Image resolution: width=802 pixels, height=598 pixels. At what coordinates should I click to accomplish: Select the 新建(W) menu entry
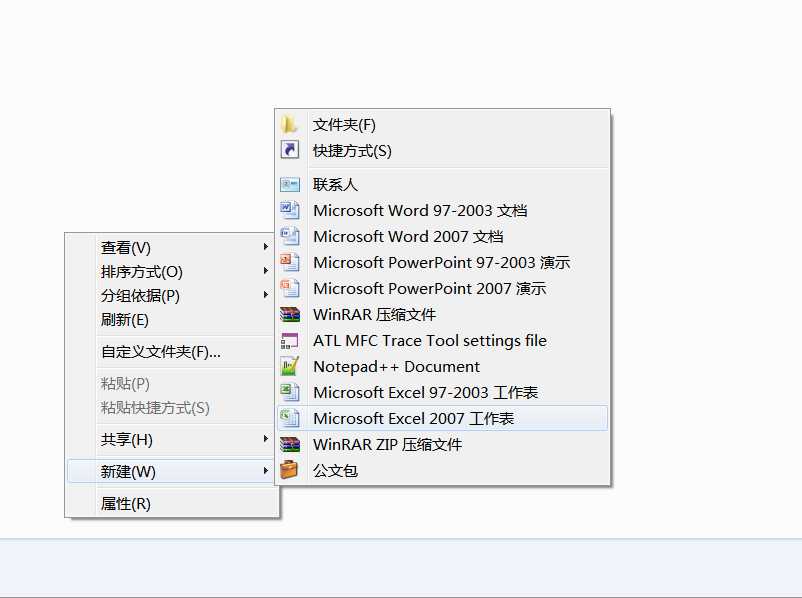(x=172, y=471)
